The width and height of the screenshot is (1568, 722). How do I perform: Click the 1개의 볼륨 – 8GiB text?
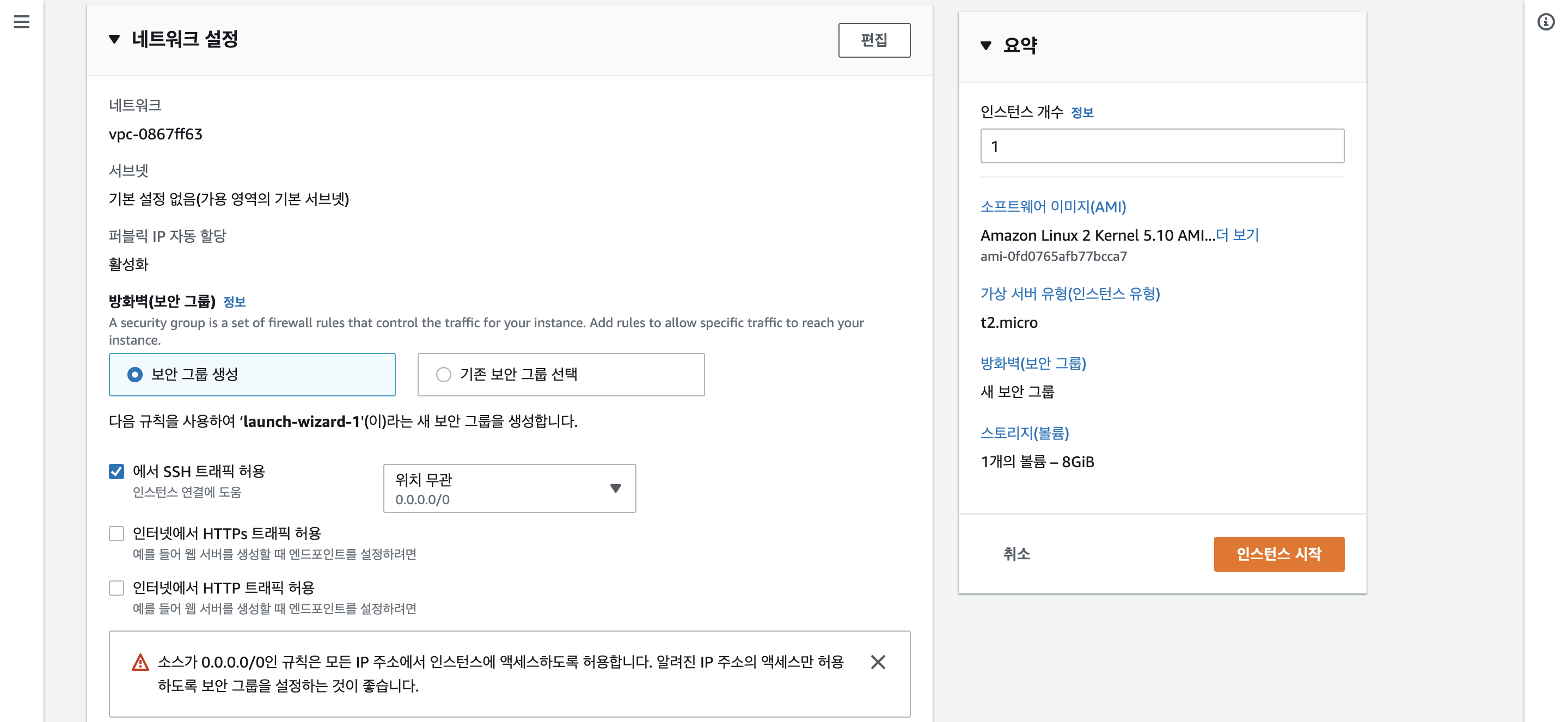pos(1037,462)
